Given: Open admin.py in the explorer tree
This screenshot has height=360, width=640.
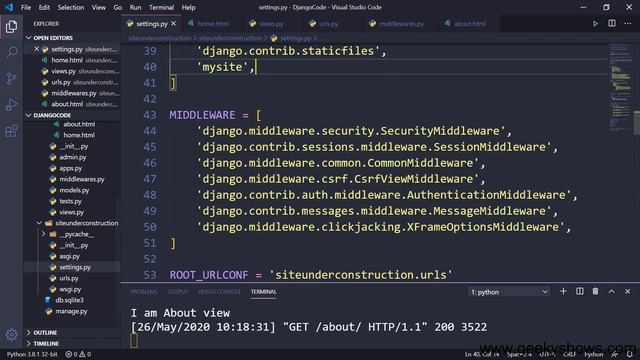Looking at the screenshot, I should (72, 157).
